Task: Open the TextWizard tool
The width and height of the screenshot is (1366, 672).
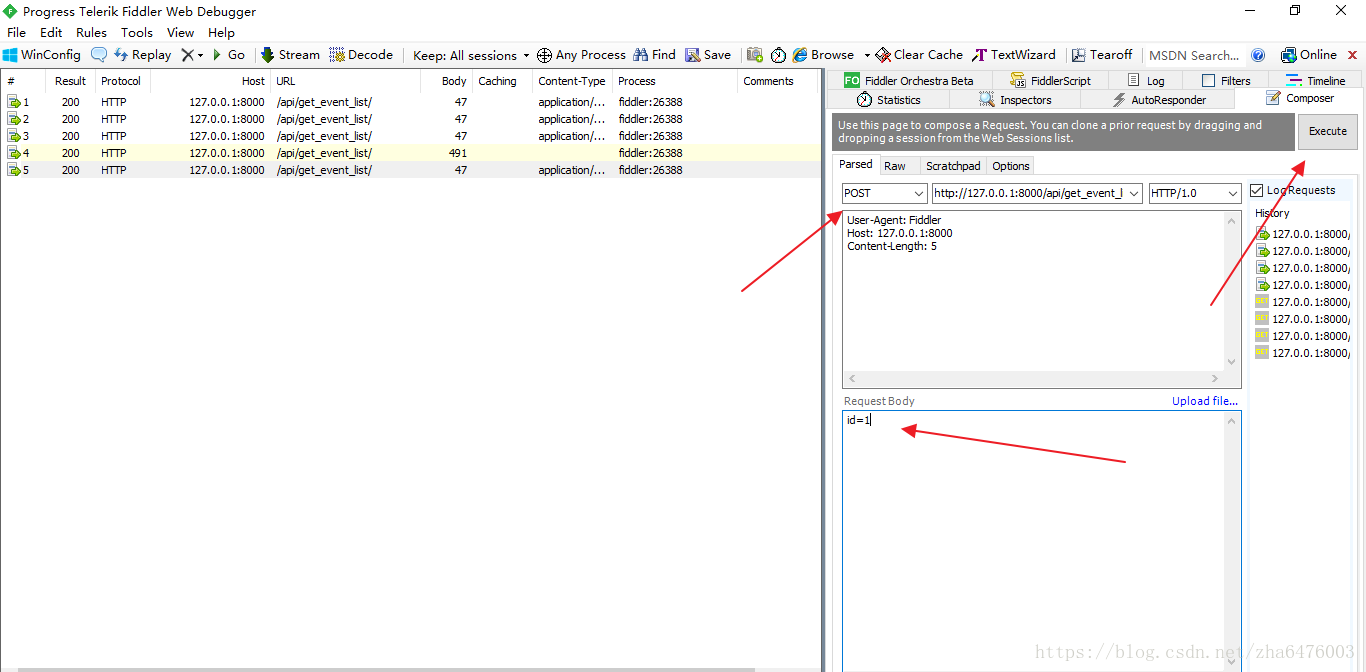Action: click(x=1014, y=55)
